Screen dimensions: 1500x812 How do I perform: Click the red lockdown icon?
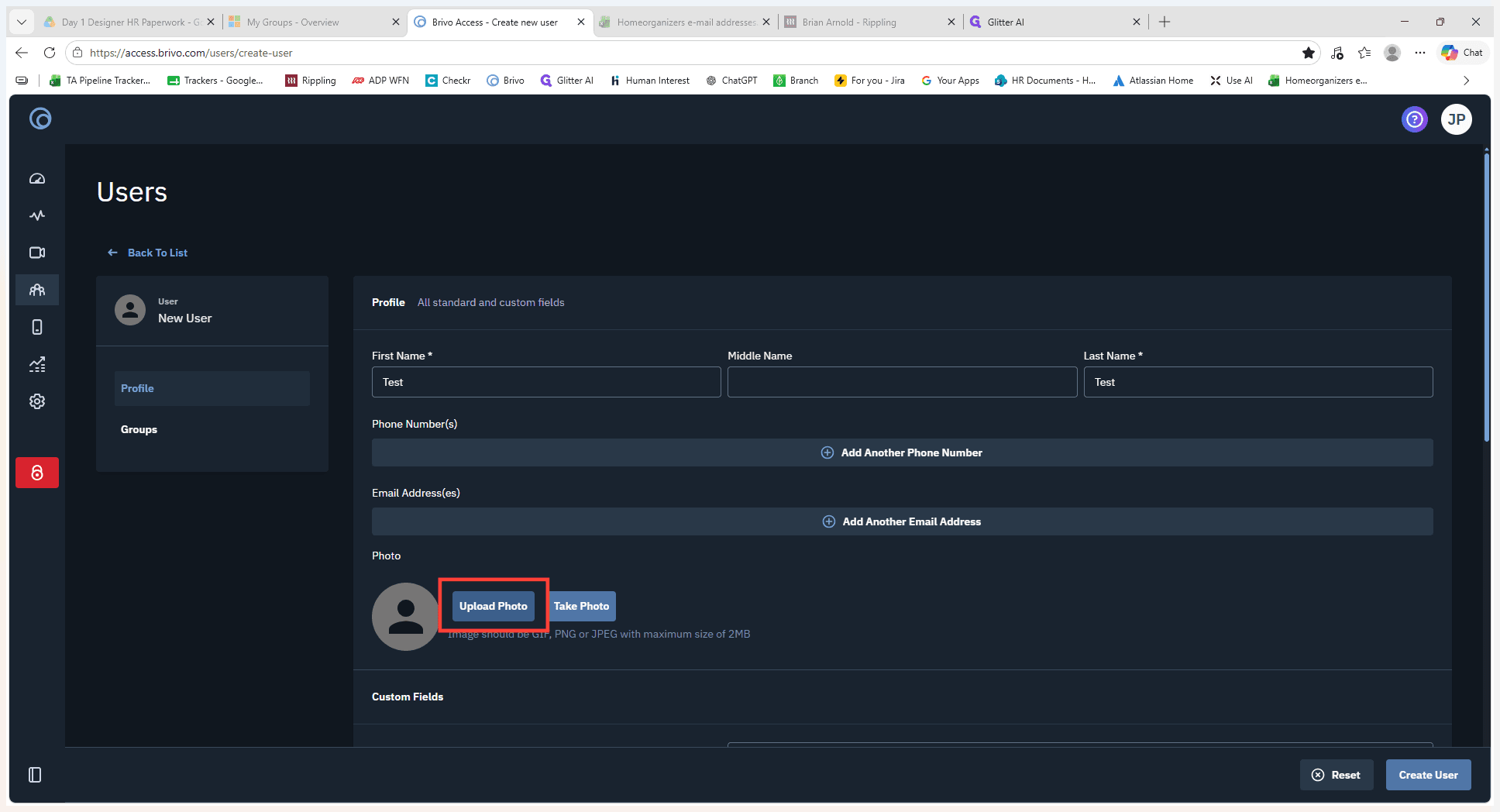37,473
